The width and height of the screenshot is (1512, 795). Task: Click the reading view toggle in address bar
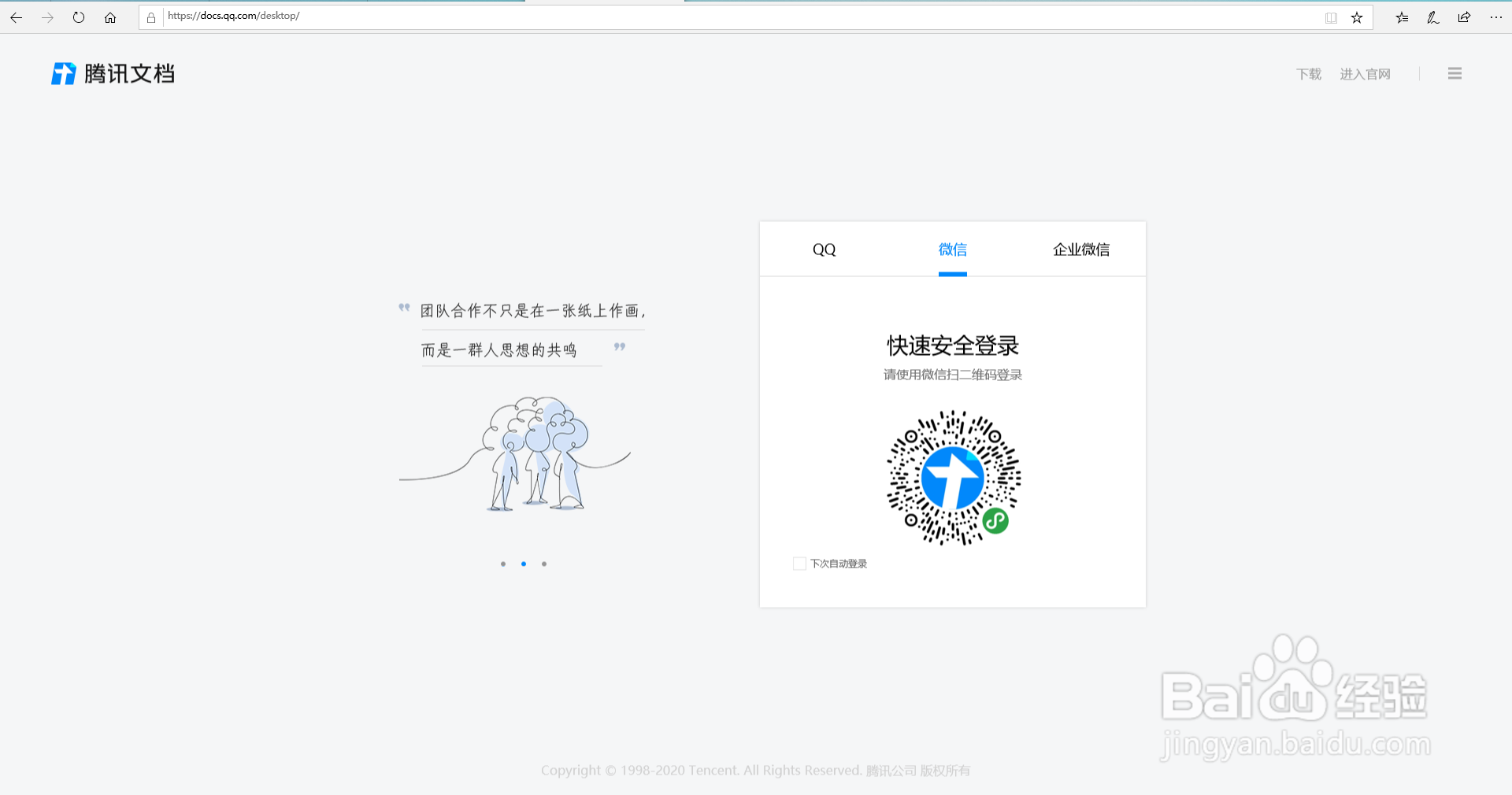[1331, 17]
